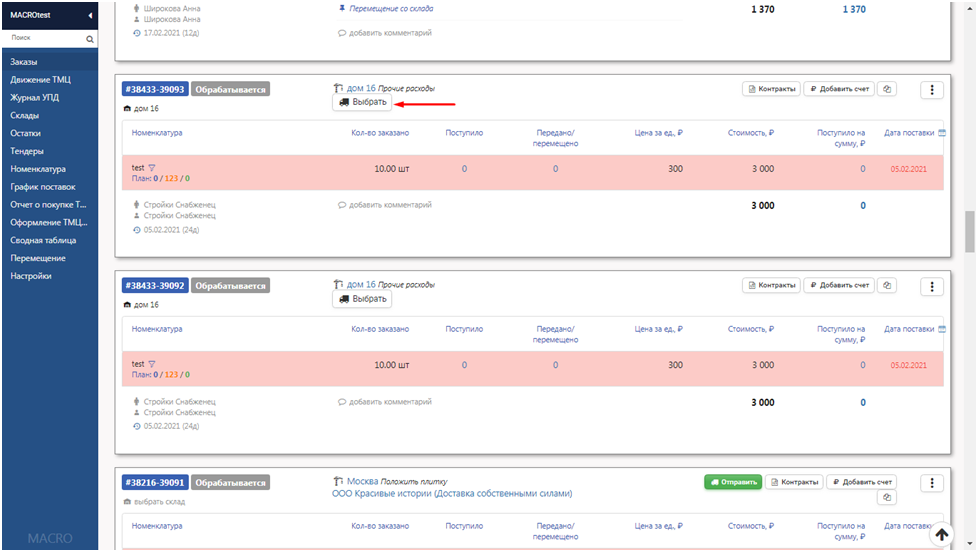Click the scroll-to-top arrow button
Viewport: 978px width, 552px height.
941,534
